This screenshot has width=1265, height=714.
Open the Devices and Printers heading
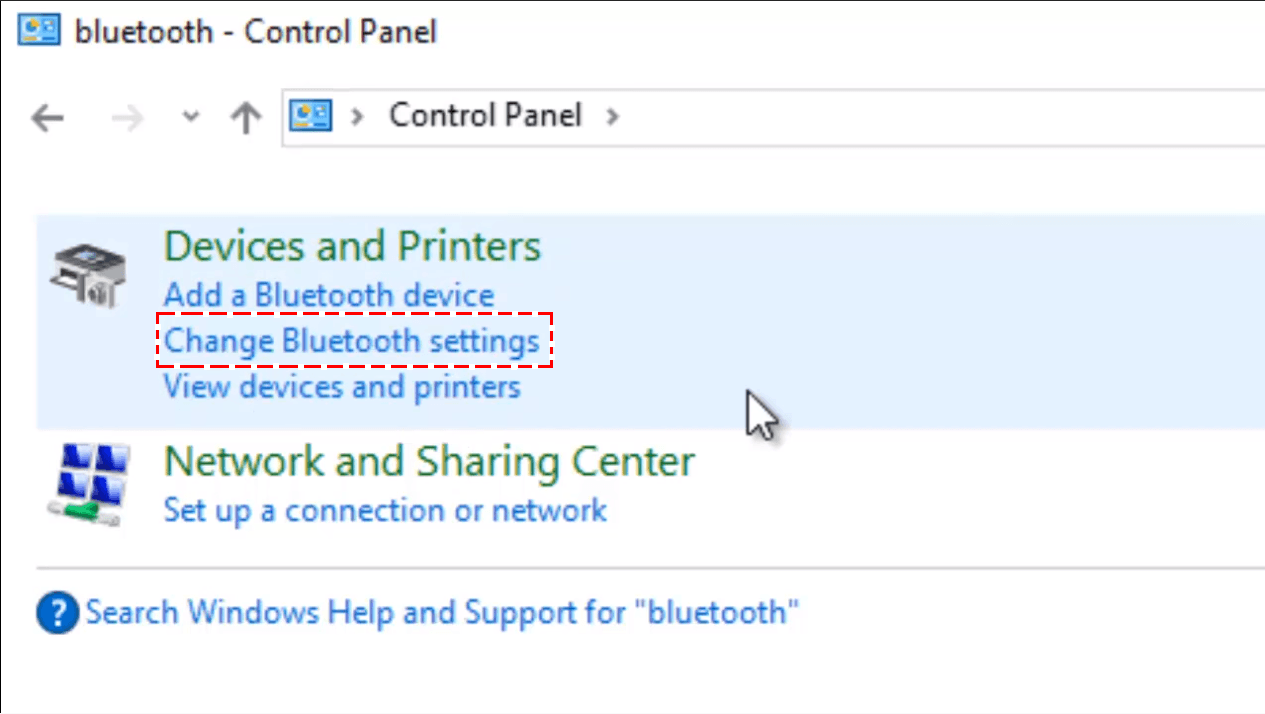pyautogui.click(x=352, y=246)
